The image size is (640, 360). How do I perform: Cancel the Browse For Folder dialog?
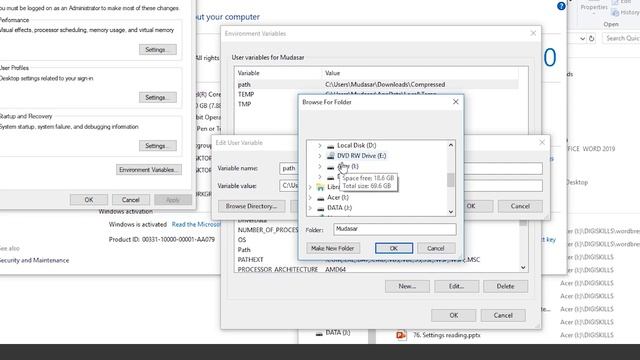point(436,248)
